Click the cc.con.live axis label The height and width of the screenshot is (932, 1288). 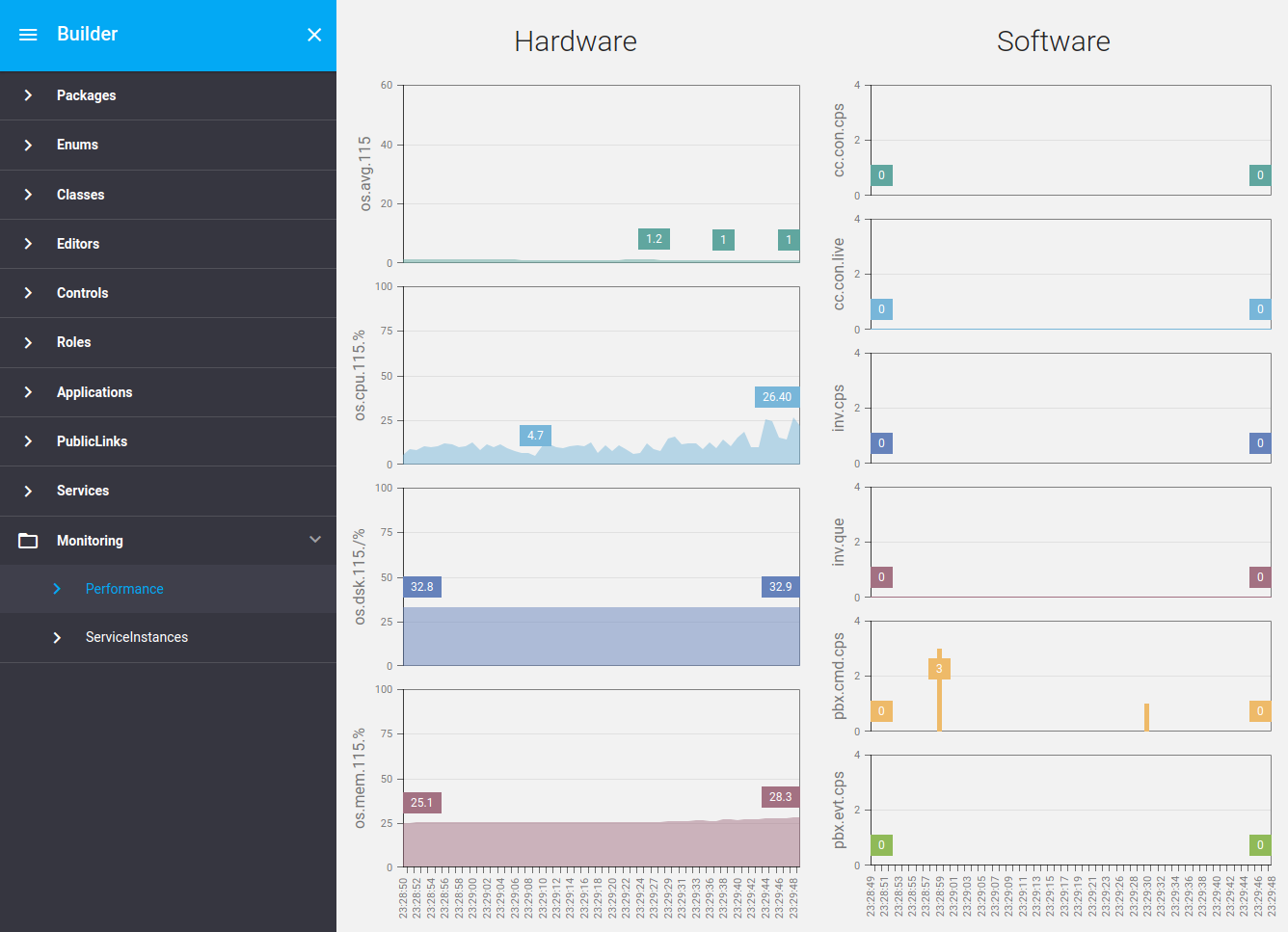(839, 274)
